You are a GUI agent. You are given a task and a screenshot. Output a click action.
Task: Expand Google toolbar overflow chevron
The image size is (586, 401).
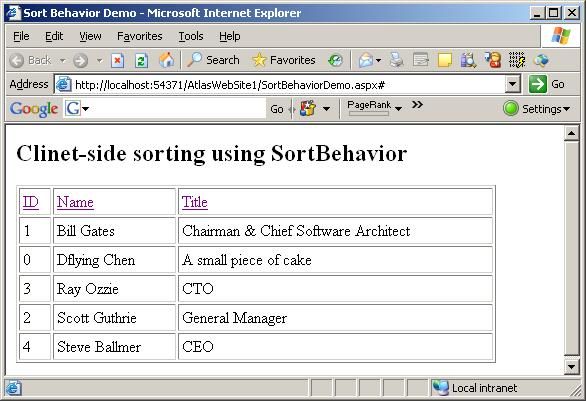coord(417,105)
